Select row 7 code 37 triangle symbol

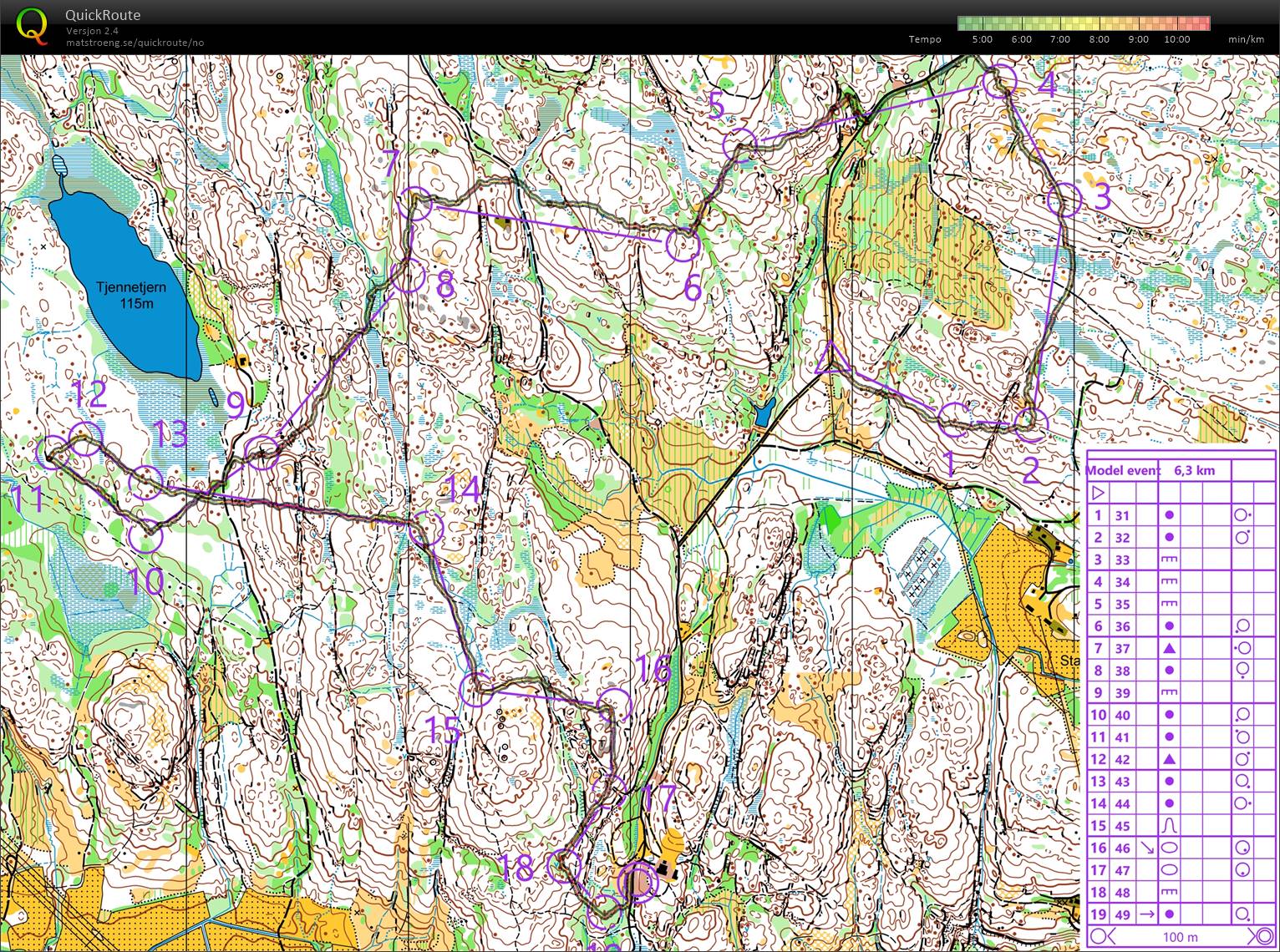click(1170, 648)
